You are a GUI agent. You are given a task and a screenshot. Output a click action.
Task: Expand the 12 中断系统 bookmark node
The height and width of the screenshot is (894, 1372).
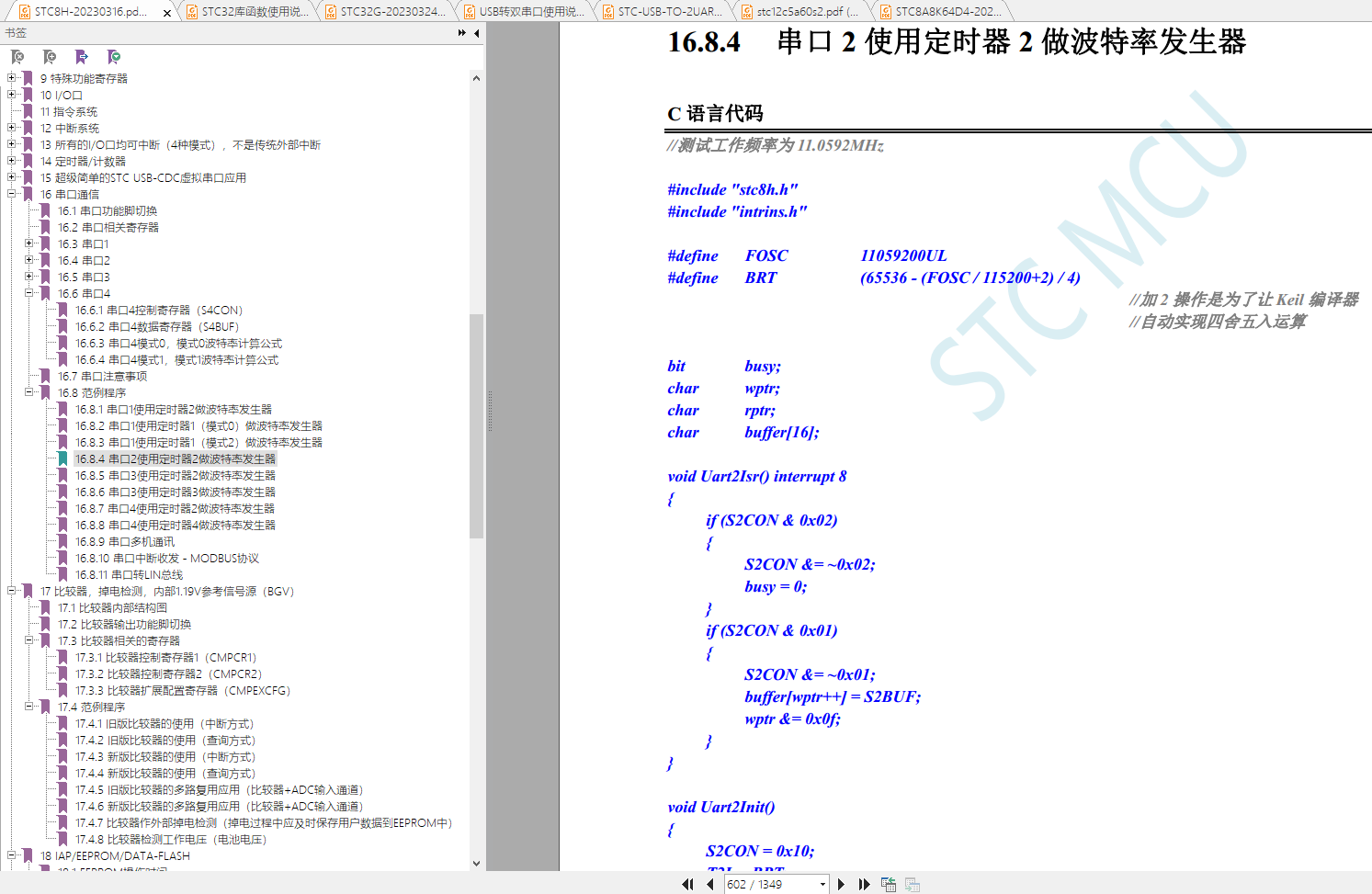(12, 128)
